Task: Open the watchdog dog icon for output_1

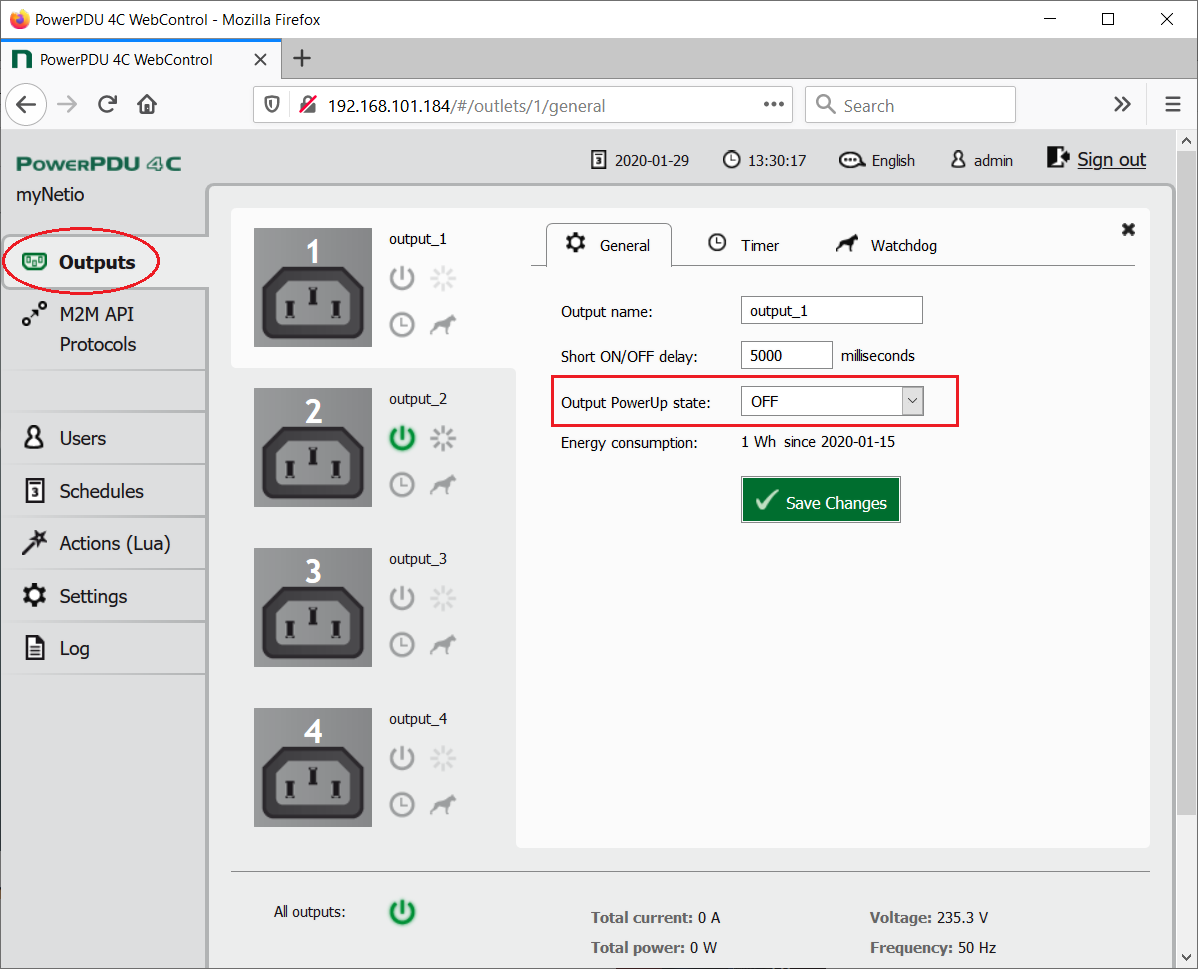Action: pyautogui.click(x=443, y=325)
